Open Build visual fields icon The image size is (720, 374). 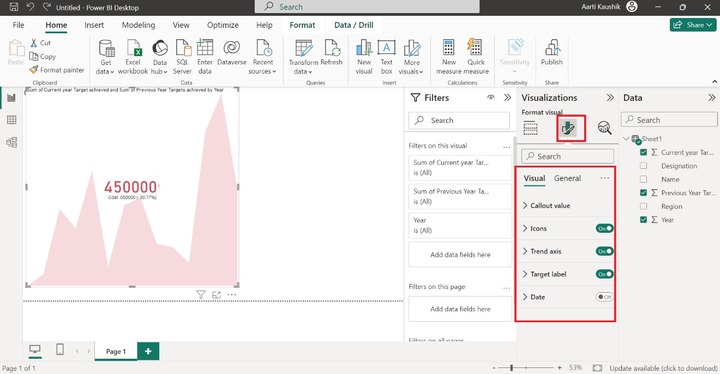click(530, 128)
